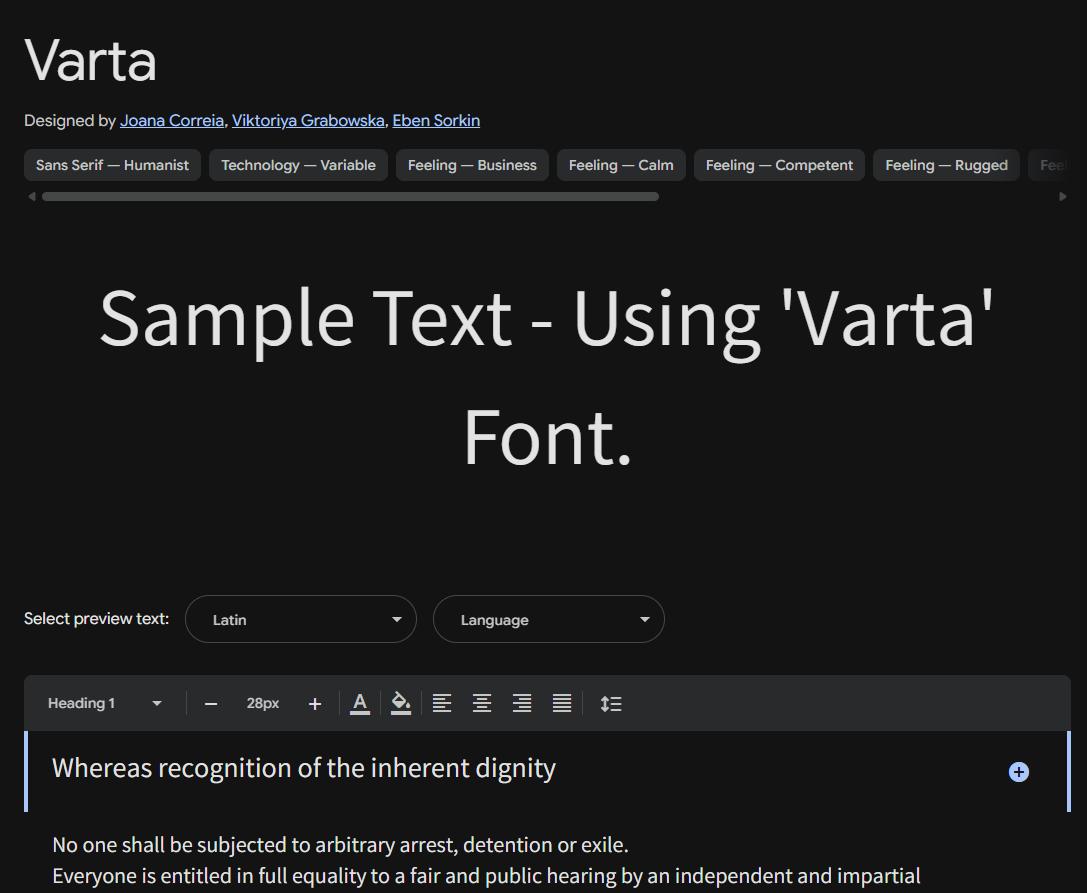Open the Latin preview text dropdown

301,619
